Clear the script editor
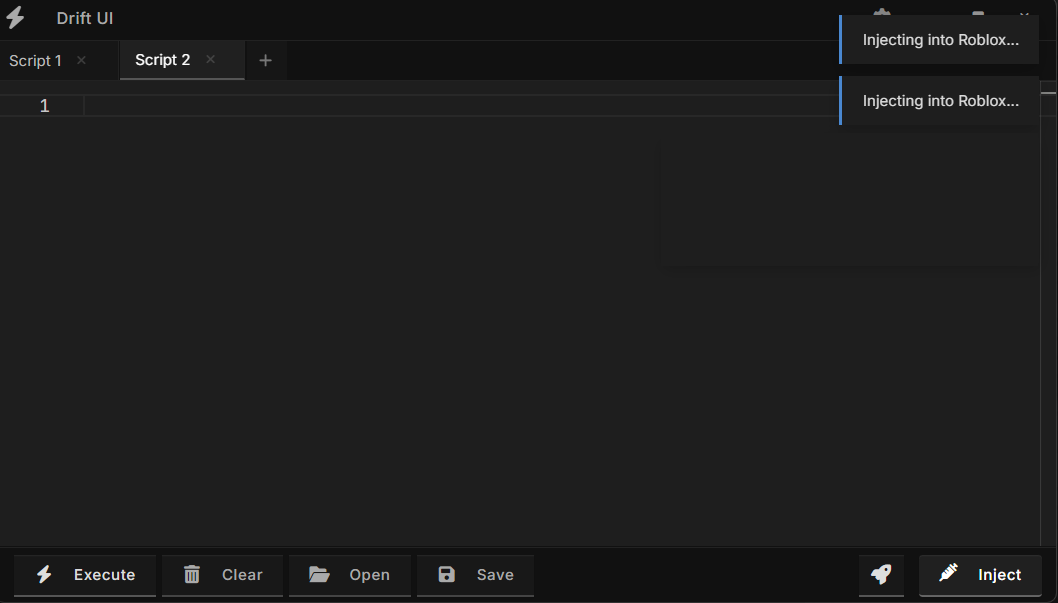 (222, 575)
